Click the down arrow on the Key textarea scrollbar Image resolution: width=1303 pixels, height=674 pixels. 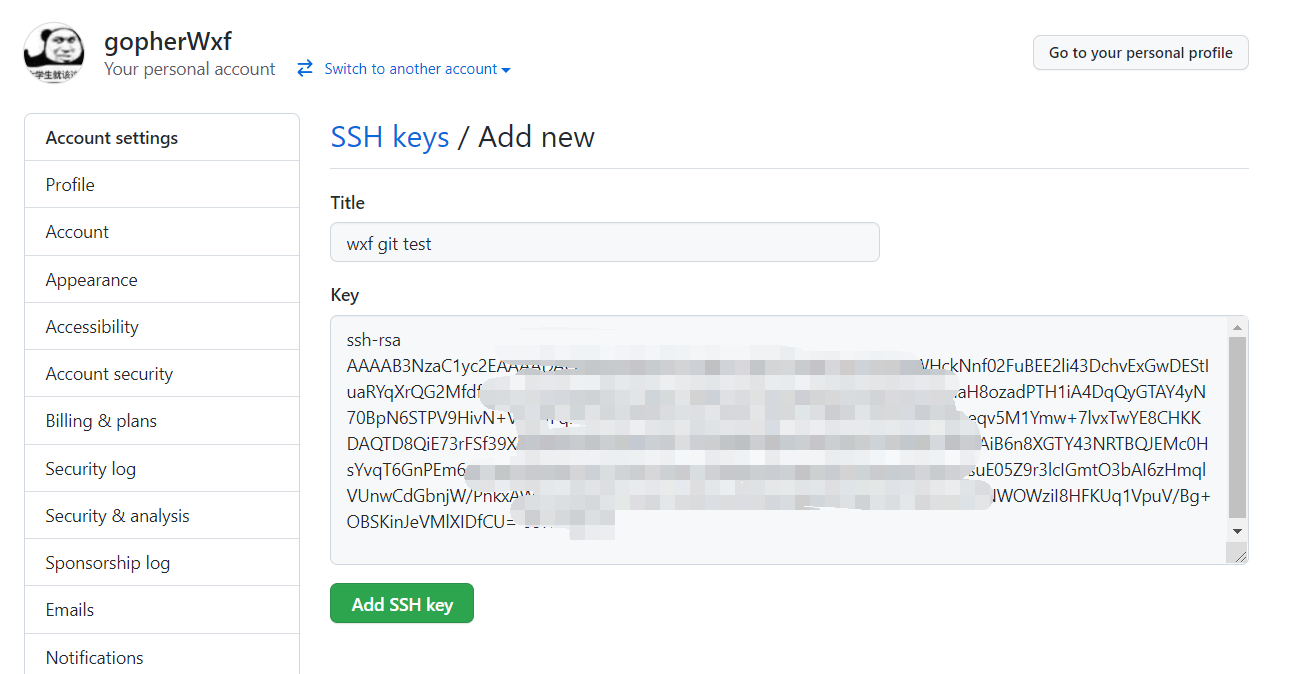click(1238, 531)
